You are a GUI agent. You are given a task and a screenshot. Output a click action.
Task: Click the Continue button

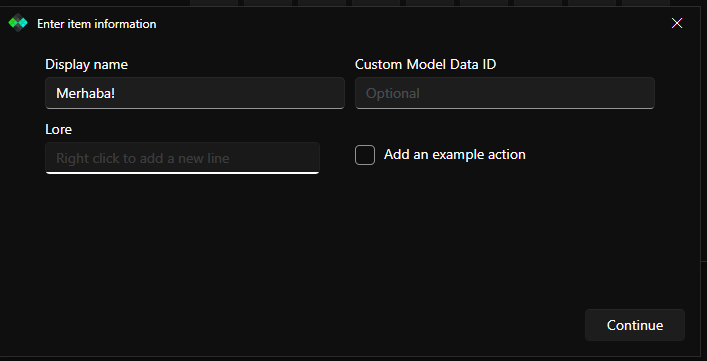pos(635,325)
